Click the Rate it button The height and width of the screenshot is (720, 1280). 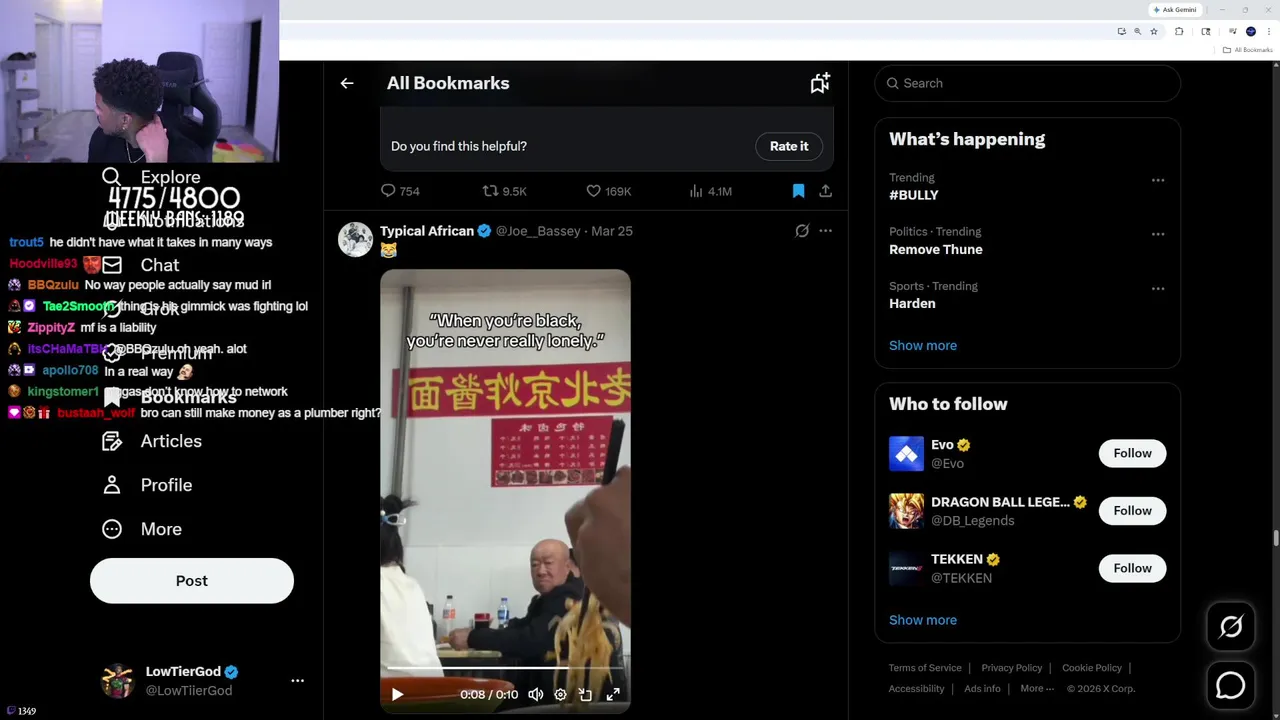point(789,146)
